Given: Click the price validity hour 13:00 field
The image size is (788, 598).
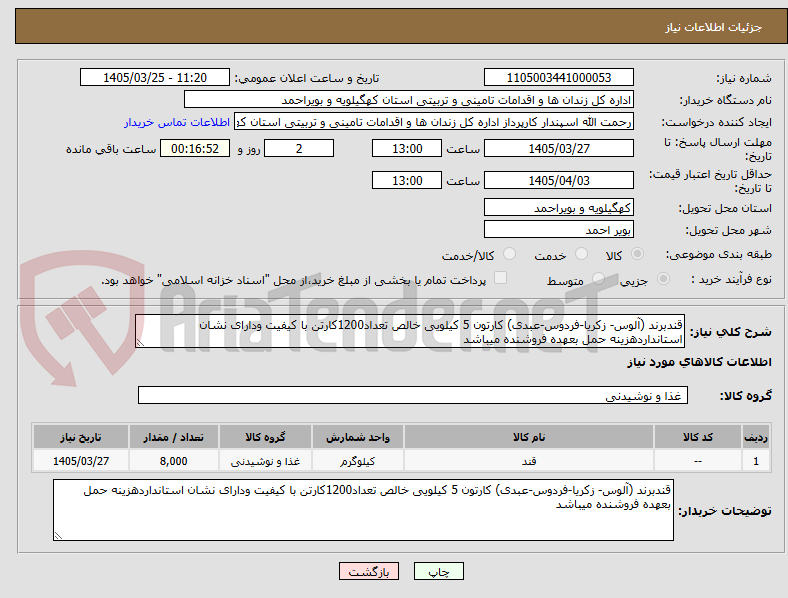Looking at the screenshot, I should (x=407, y=180).
